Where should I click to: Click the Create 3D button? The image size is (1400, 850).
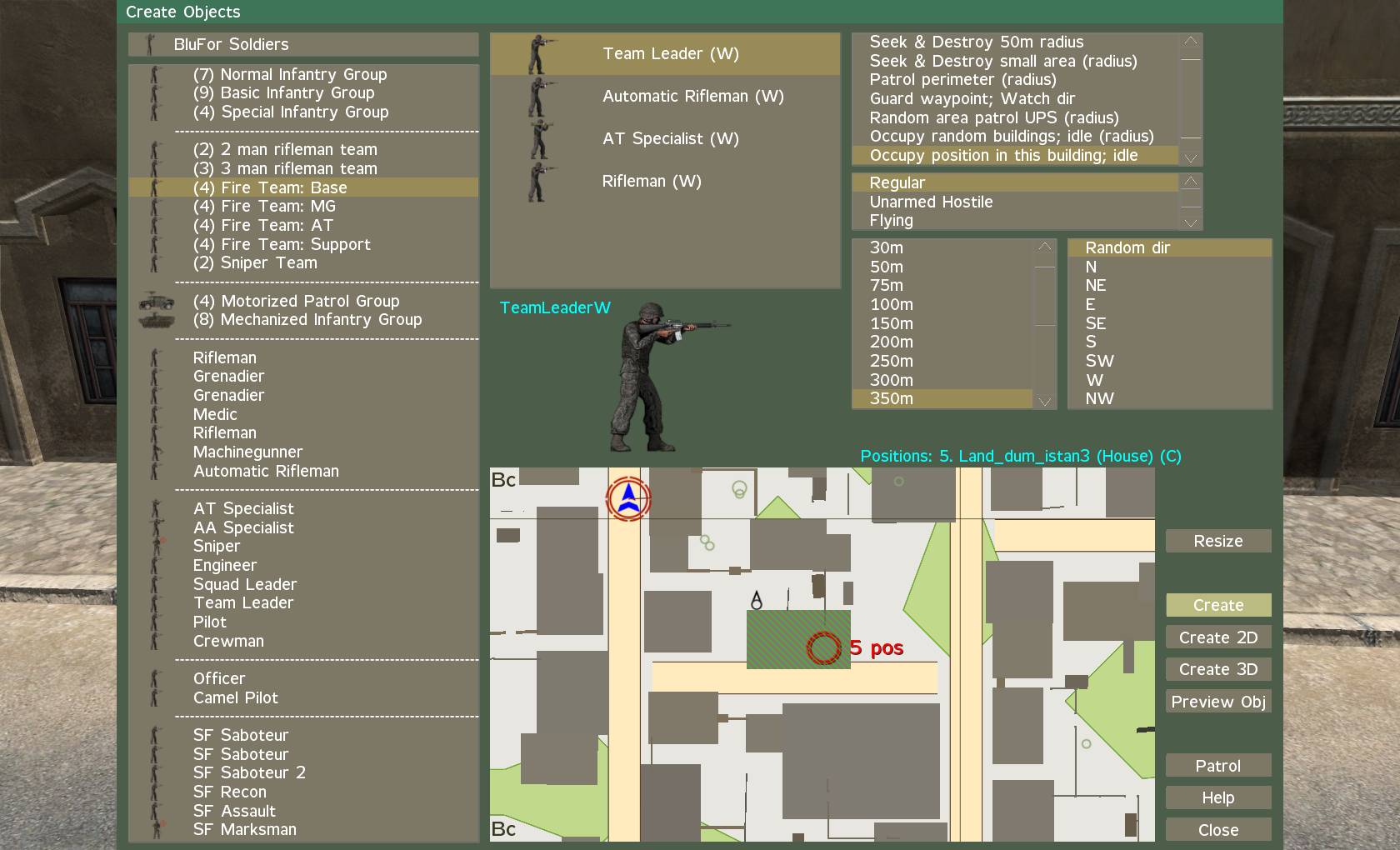click(x=1218, y=669)
